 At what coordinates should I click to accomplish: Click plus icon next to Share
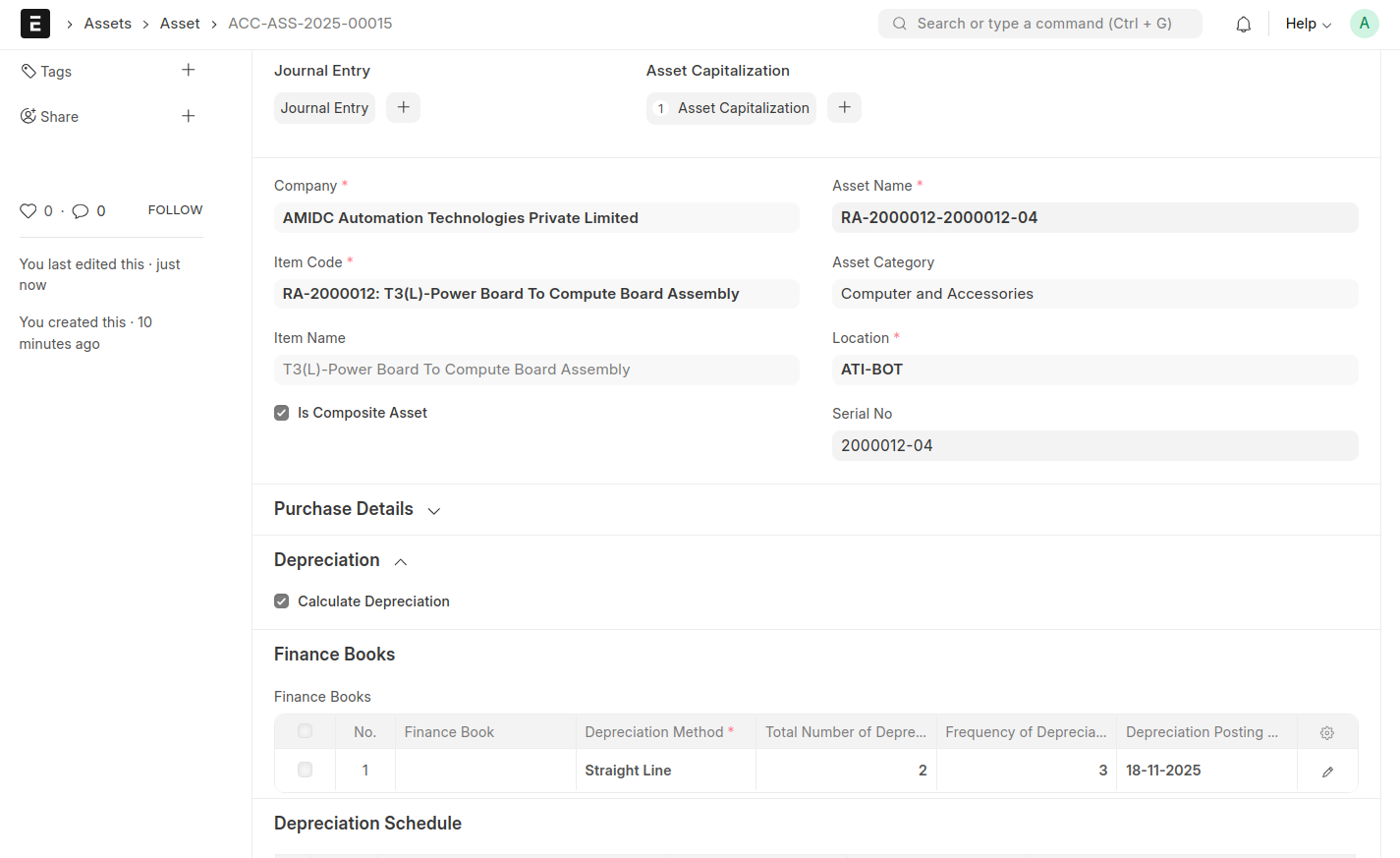[189, 116]
